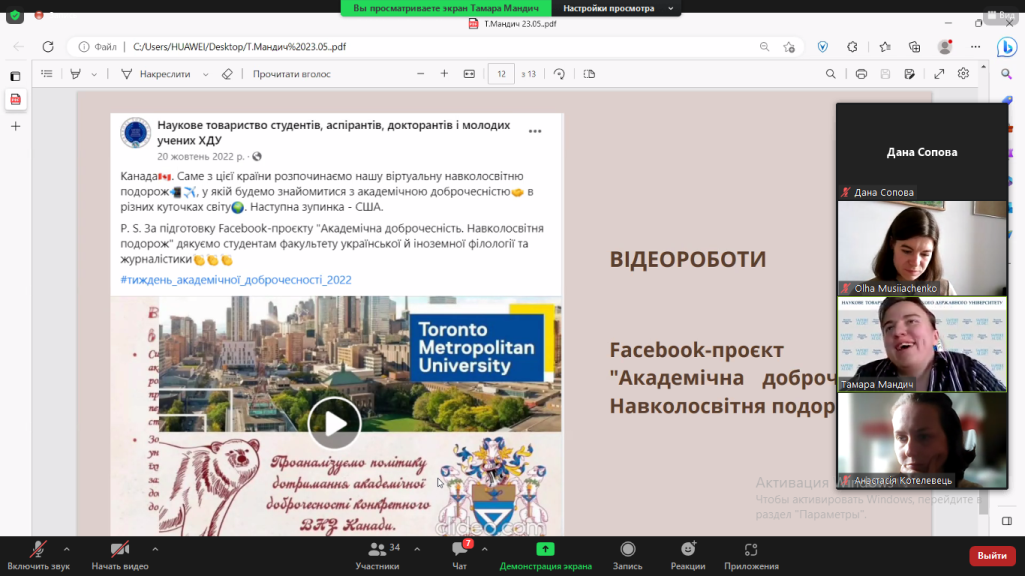Print the PDF document

tap(861, 74)
